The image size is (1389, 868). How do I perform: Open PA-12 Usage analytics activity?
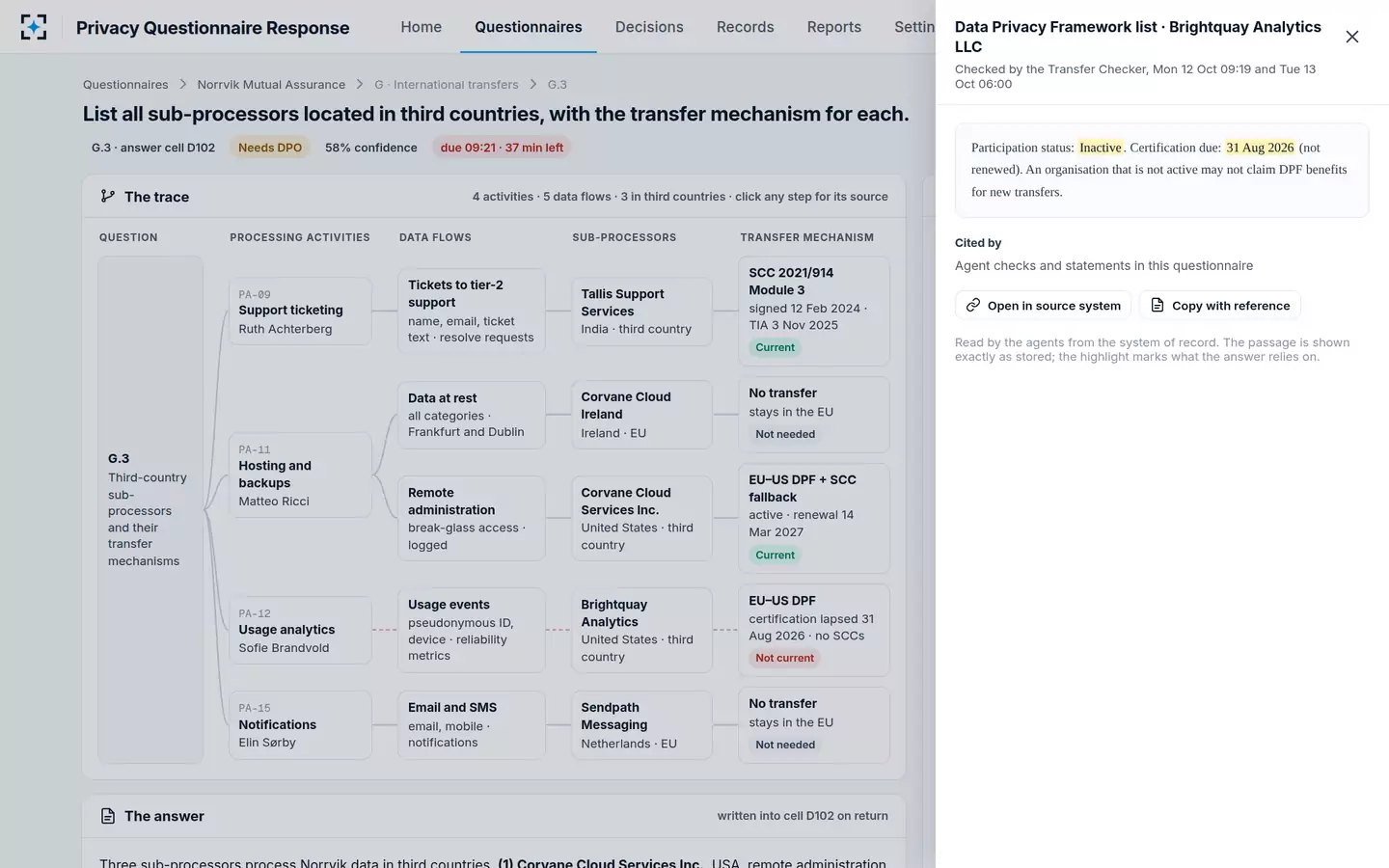(x=300, y=630)
